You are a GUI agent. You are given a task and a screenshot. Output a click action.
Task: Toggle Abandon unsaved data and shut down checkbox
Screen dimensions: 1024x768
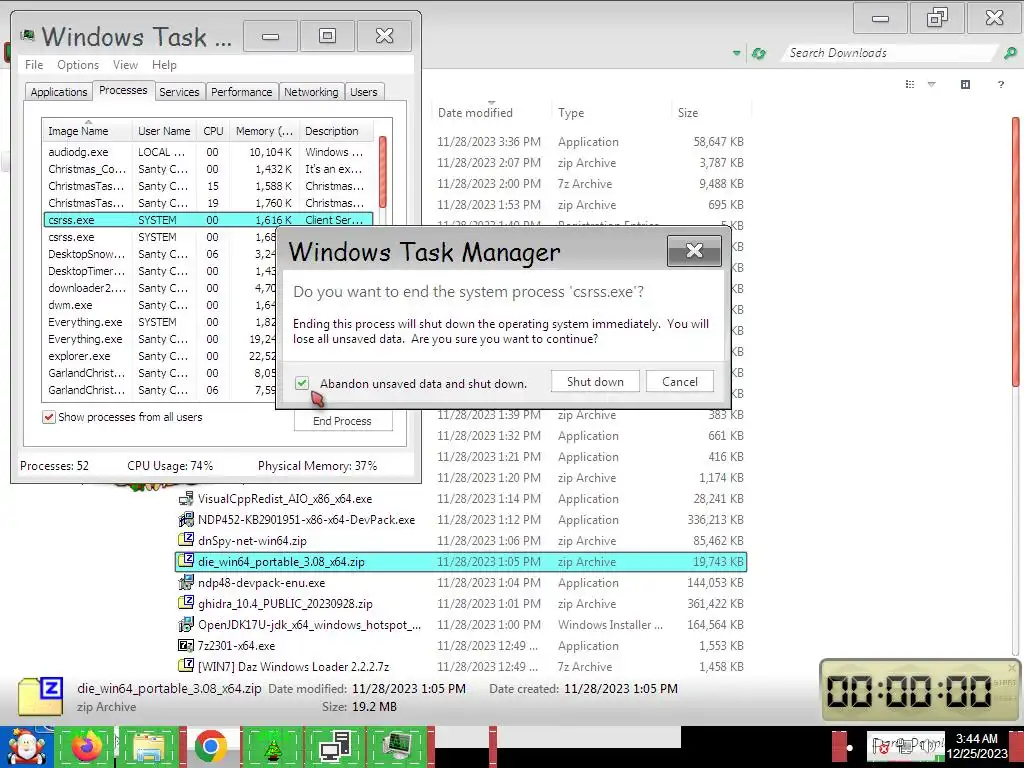302,383
